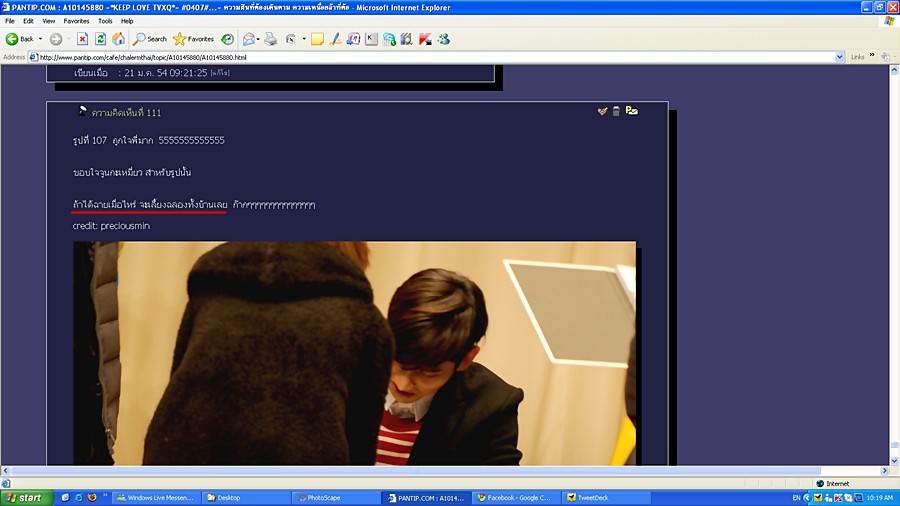The height and width of the screenshot is (506, 900).
Task: Print the page via printer icon
Action: point(271,39)
